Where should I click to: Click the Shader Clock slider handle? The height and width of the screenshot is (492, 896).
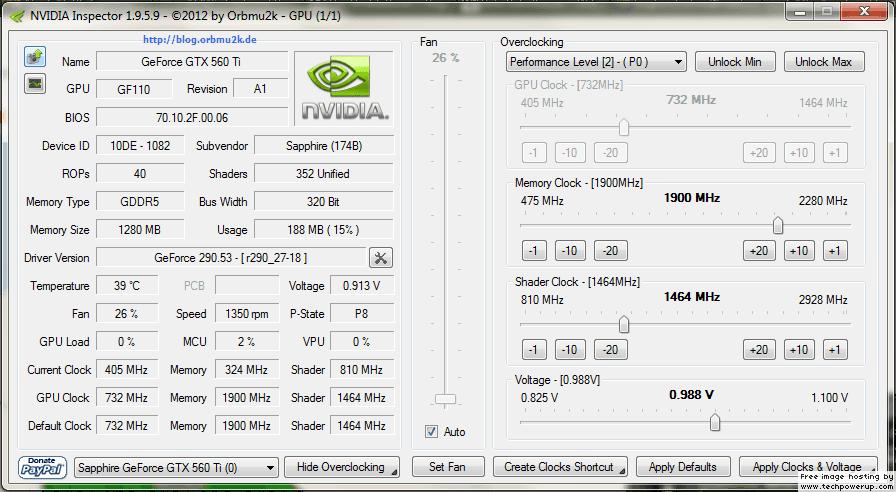tap(624, 324)
